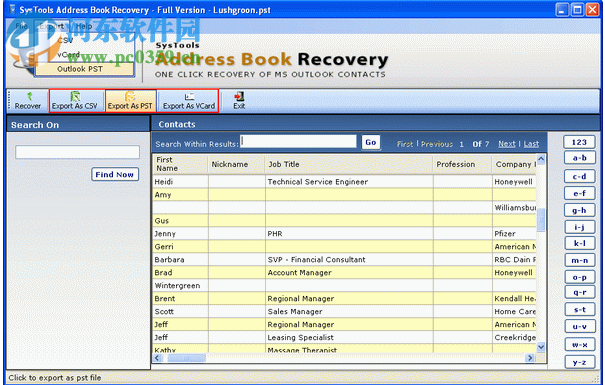Click the Technical Service Engineer cell
This screenshot has width=605, height=385.
point(349,182)
